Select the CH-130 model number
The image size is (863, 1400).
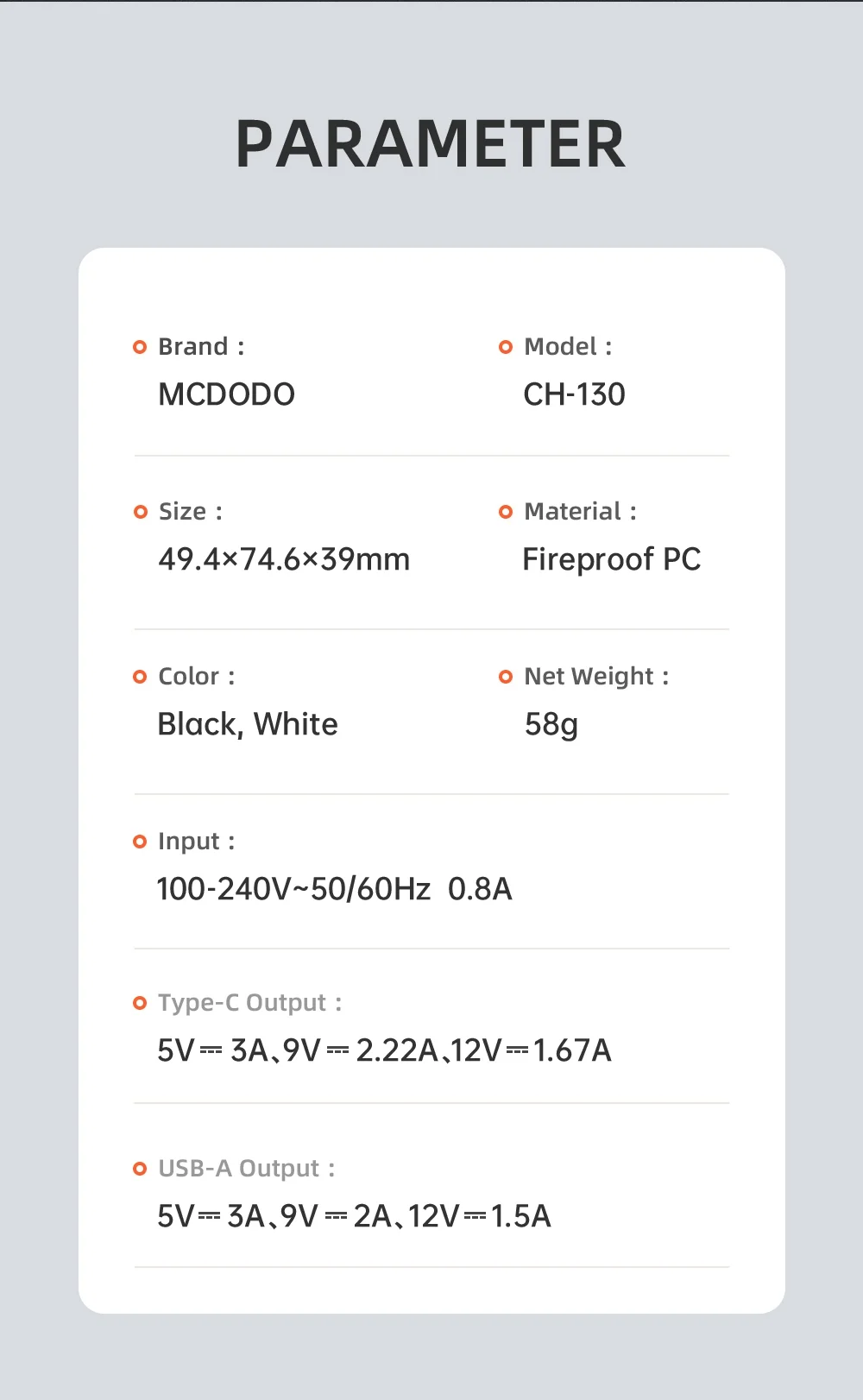pos(575,394)
